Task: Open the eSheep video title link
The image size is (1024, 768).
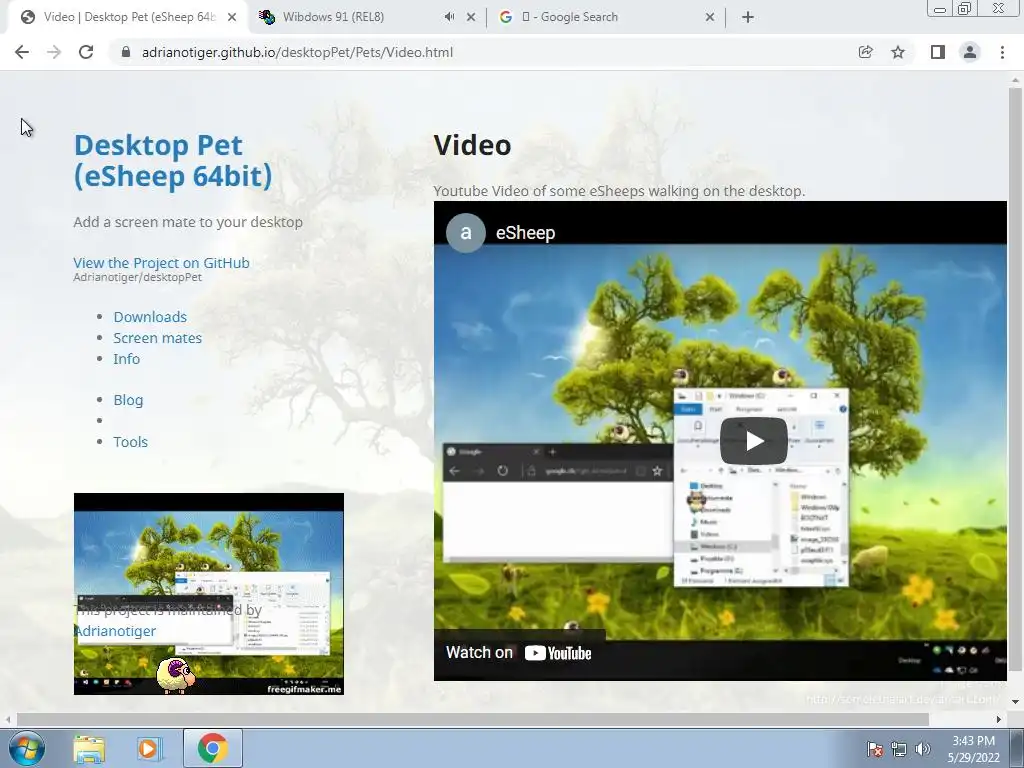Action: [x=526, y=232]
